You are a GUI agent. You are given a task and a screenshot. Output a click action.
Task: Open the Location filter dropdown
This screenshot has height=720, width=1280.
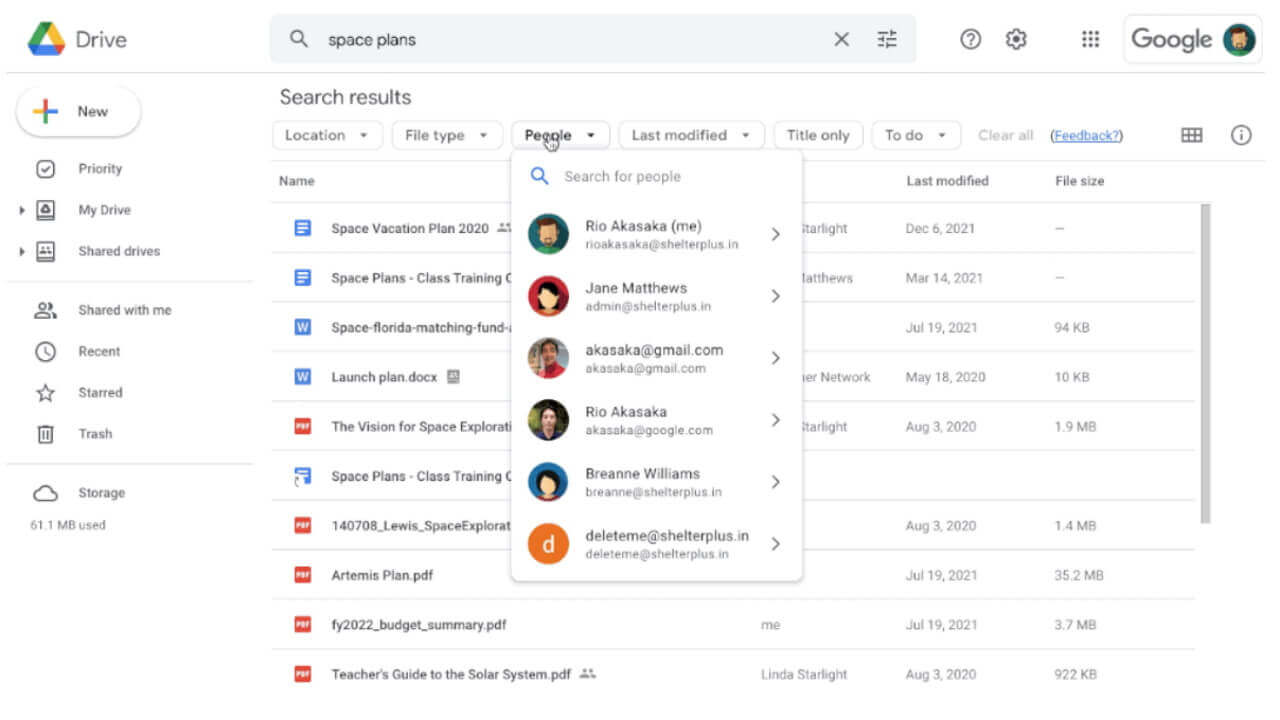pos(327,134)
